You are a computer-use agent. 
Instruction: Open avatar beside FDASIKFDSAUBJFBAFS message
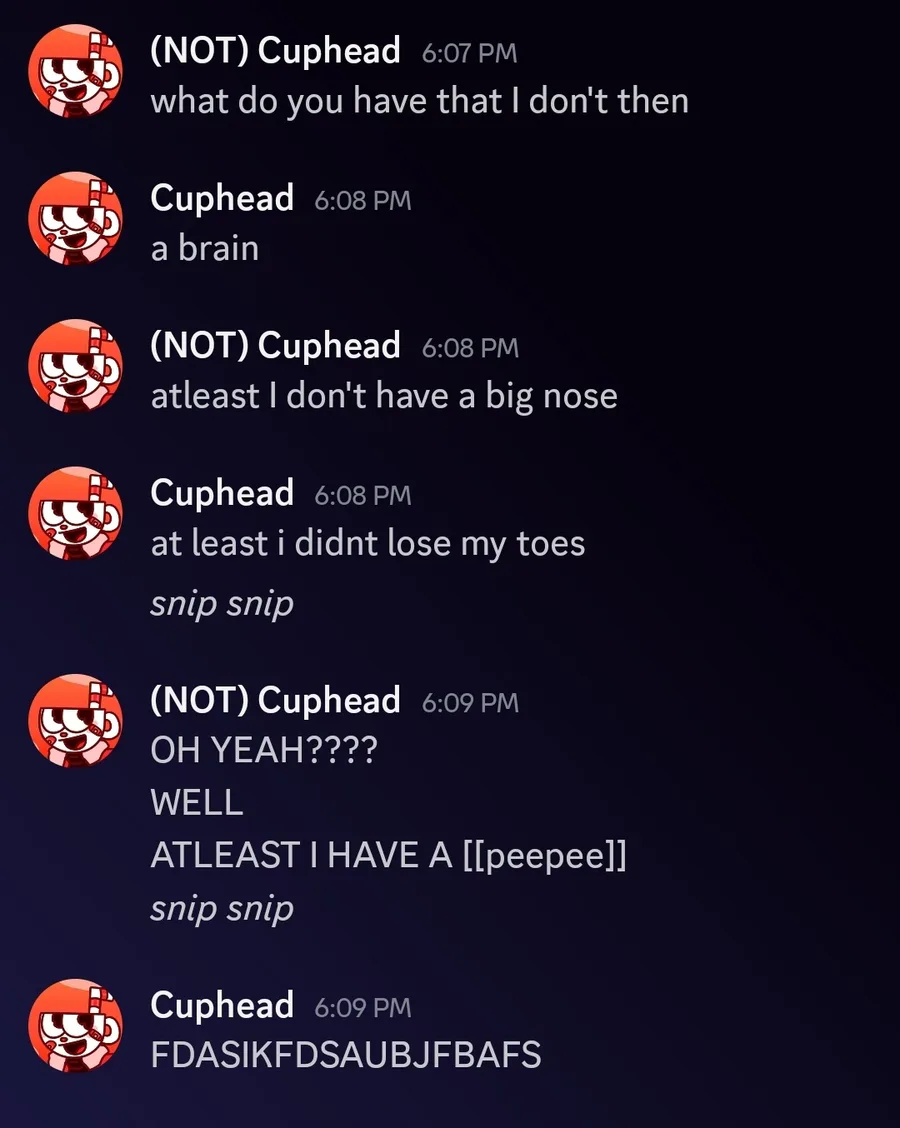75,1026
